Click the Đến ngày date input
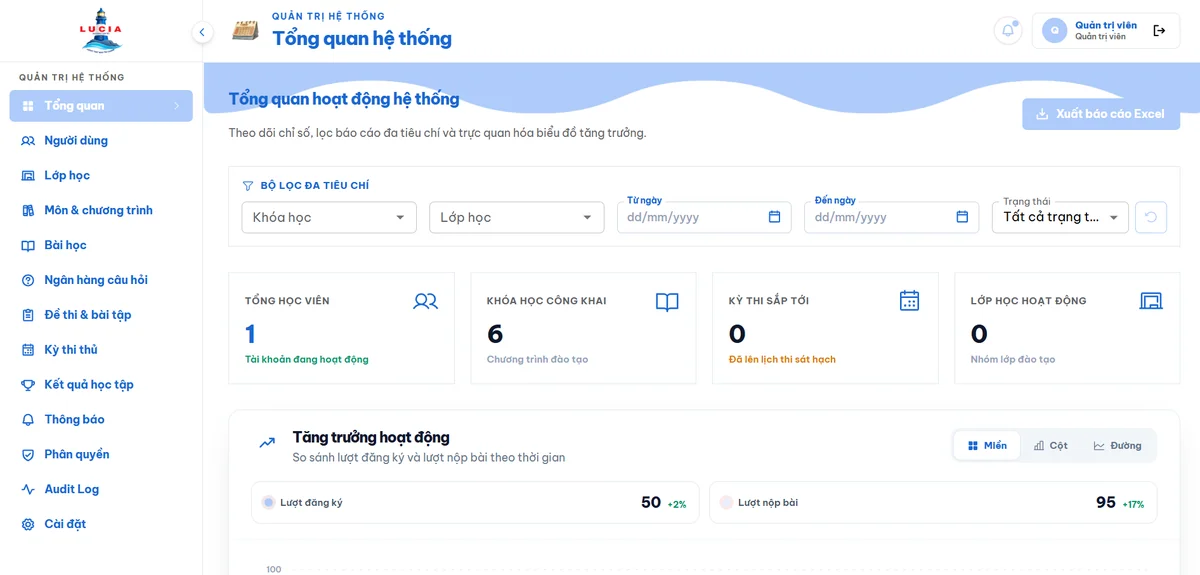 (892, 217)
